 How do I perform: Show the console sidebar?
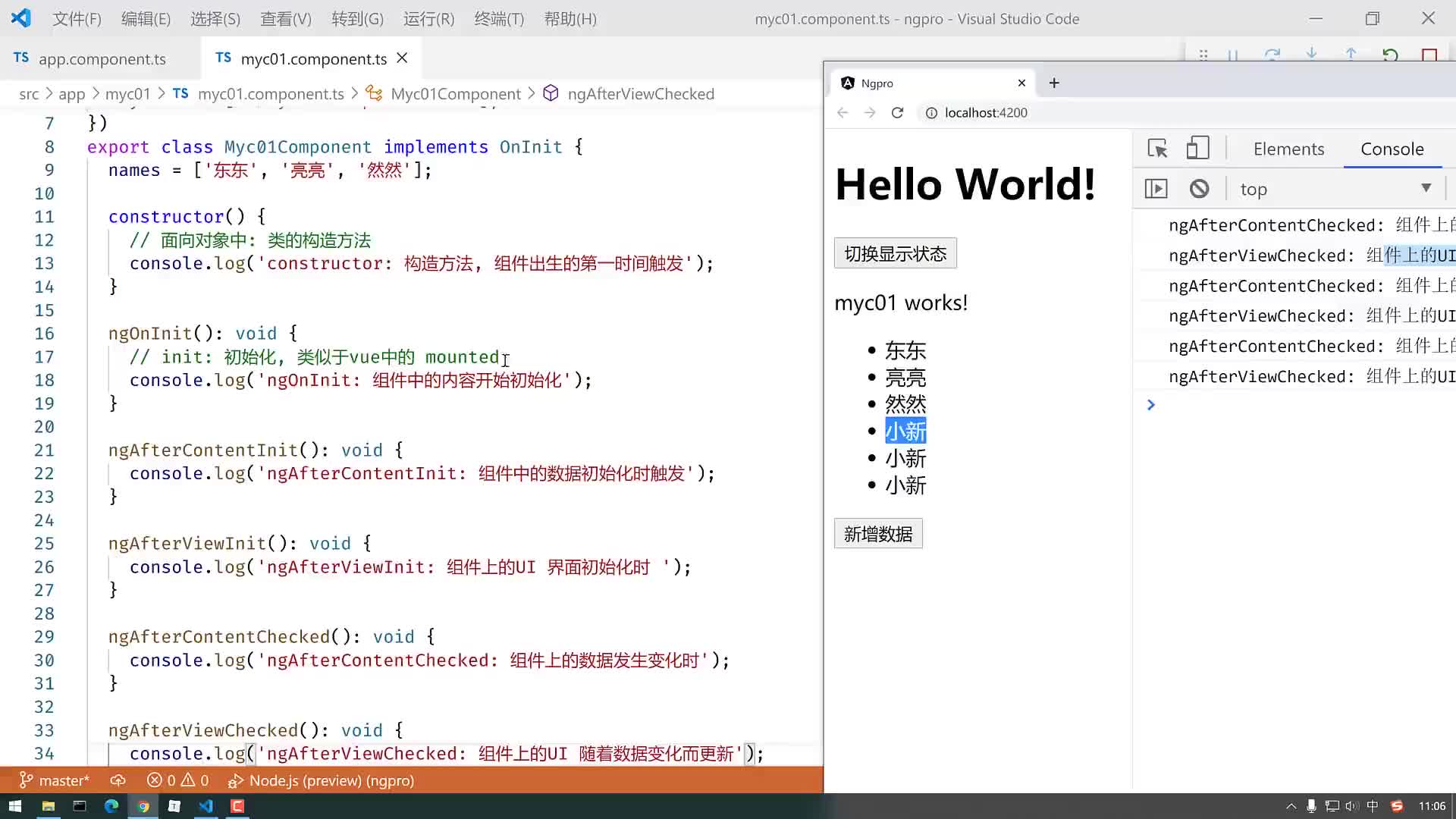1156,189
